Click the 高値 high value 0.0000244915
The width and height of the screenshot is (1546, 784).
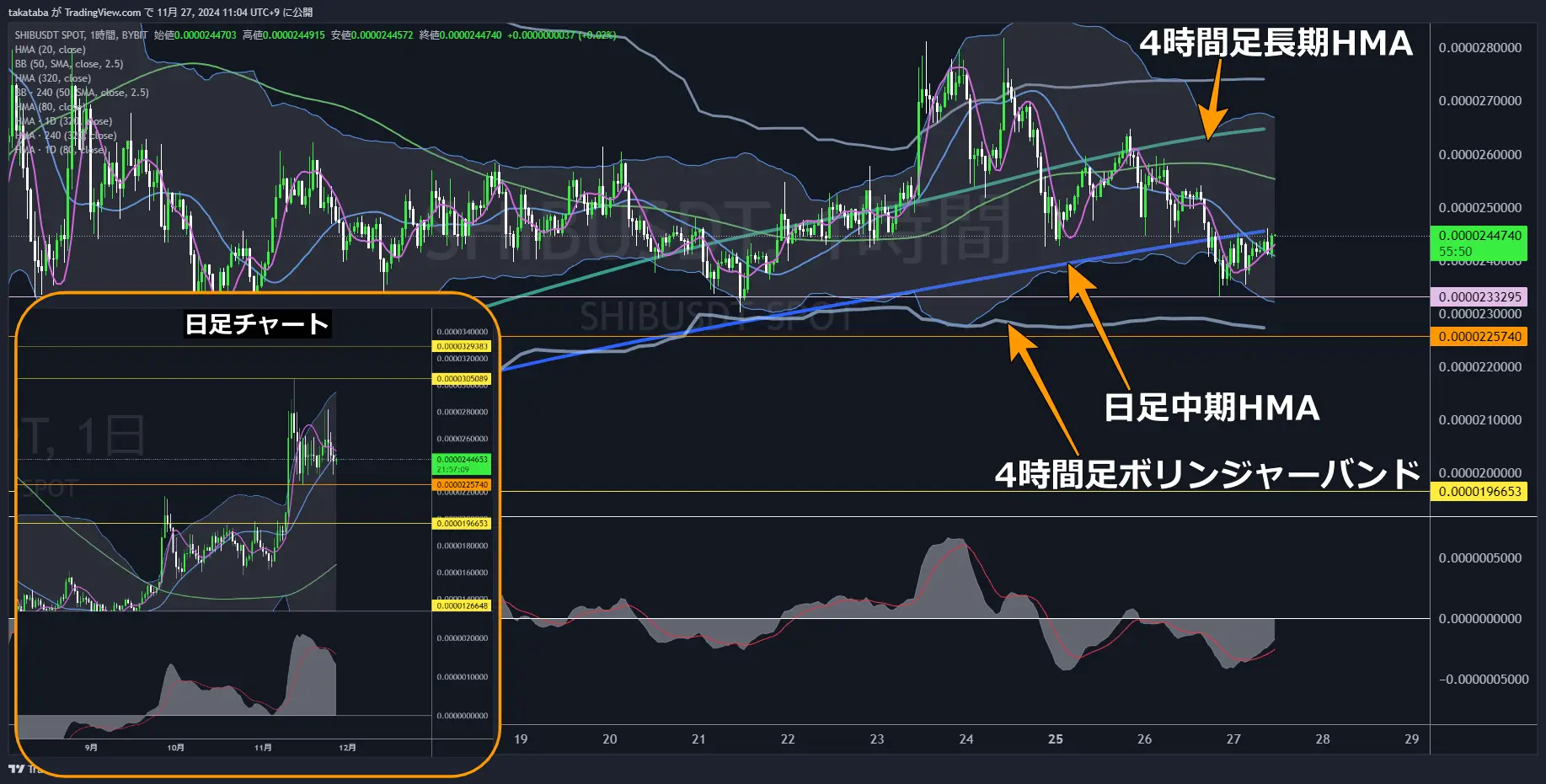pos(293,35)
